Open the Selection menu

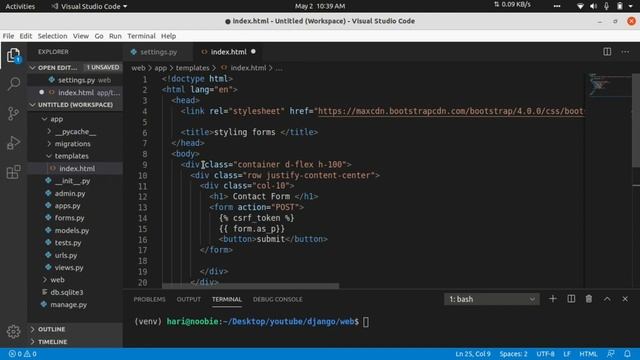click(x=52, y=36)
